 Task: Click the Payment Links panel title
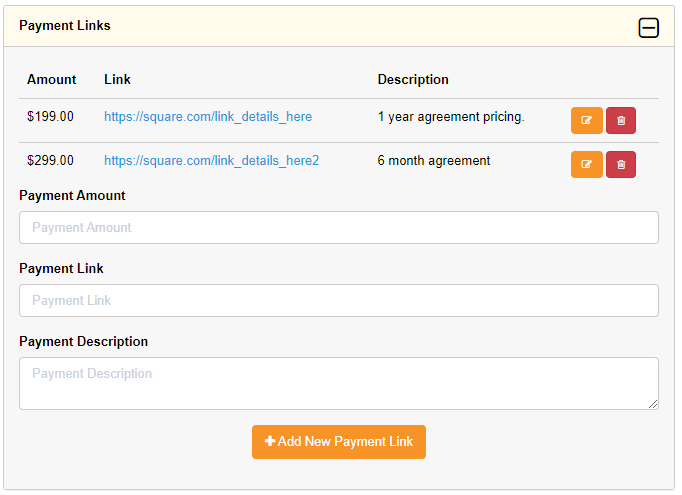(x=65, y=26)
